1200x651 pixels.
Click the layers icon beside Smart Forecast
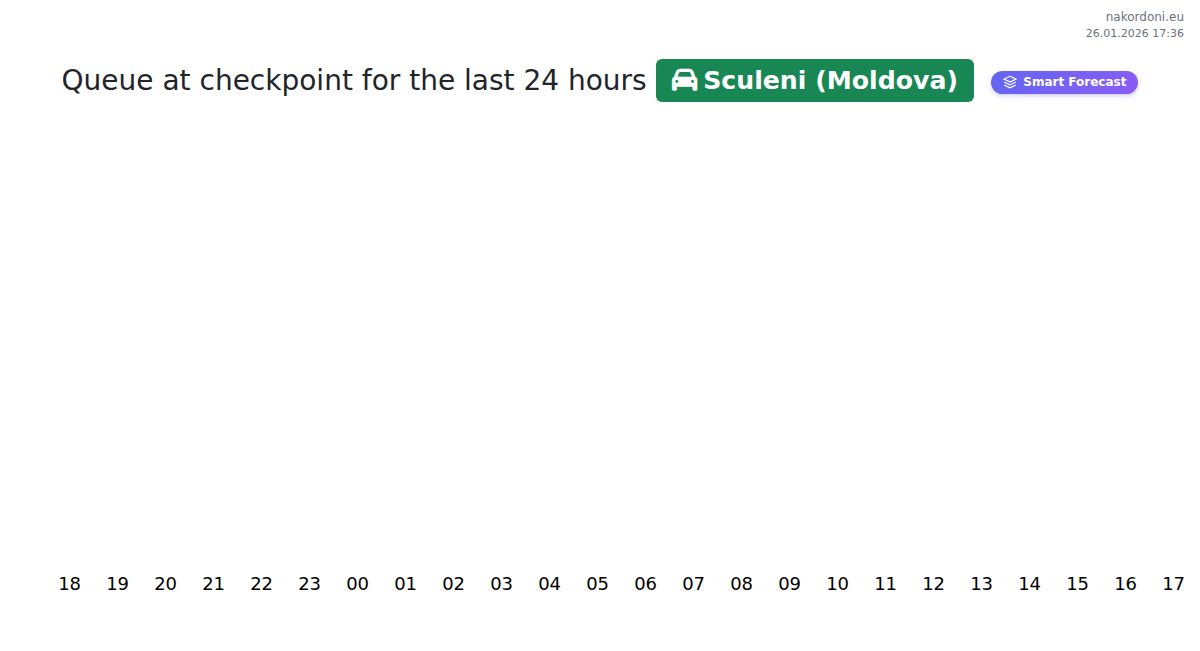pos(1010,82)
